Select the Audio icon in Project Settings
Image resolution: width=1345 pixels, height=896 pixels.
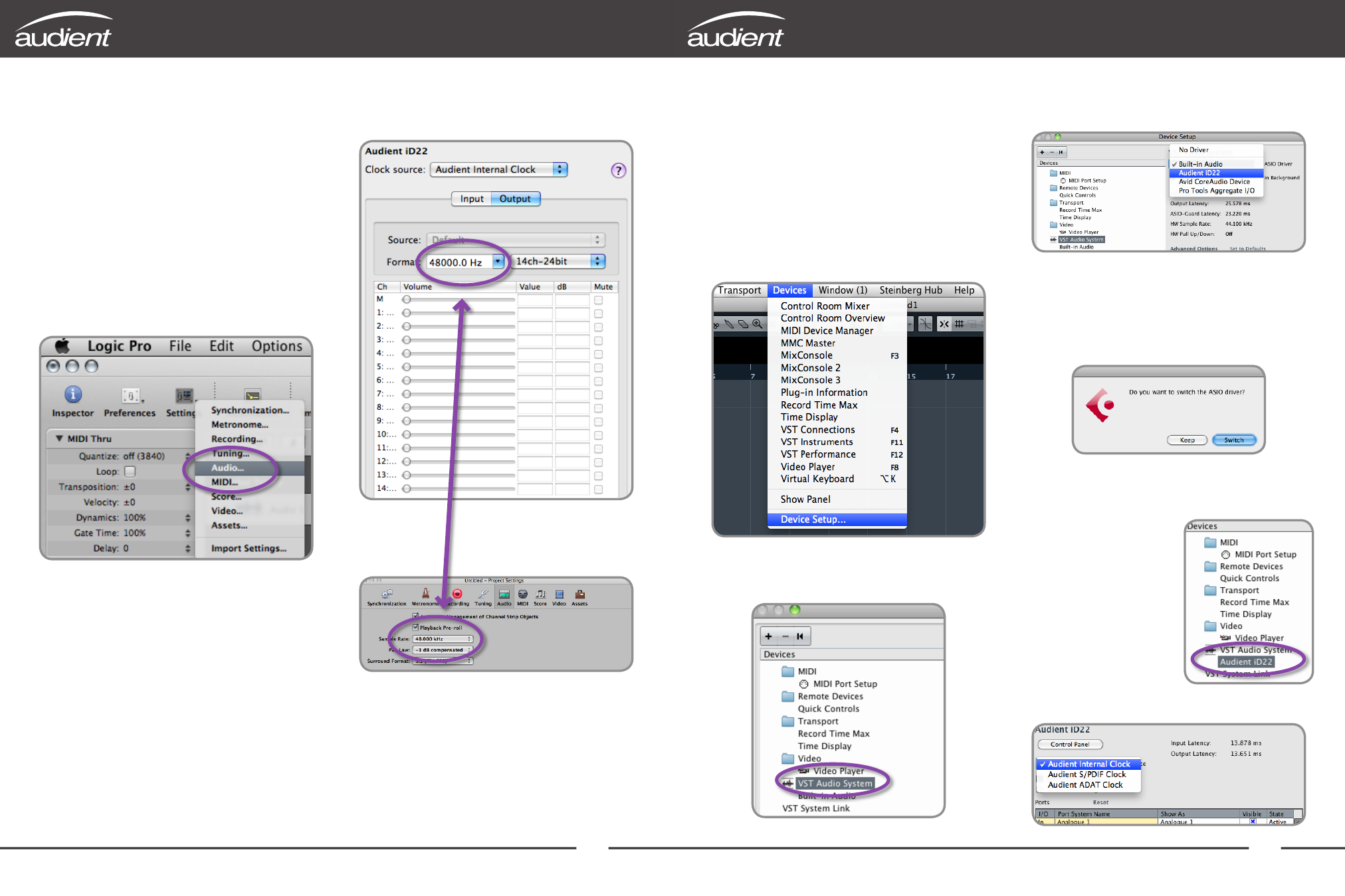(504, 594)
